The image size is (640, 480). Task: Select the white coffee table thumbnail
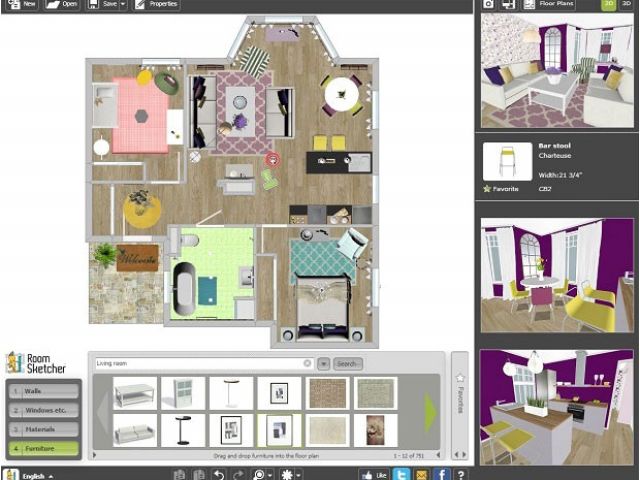[134, 393]
